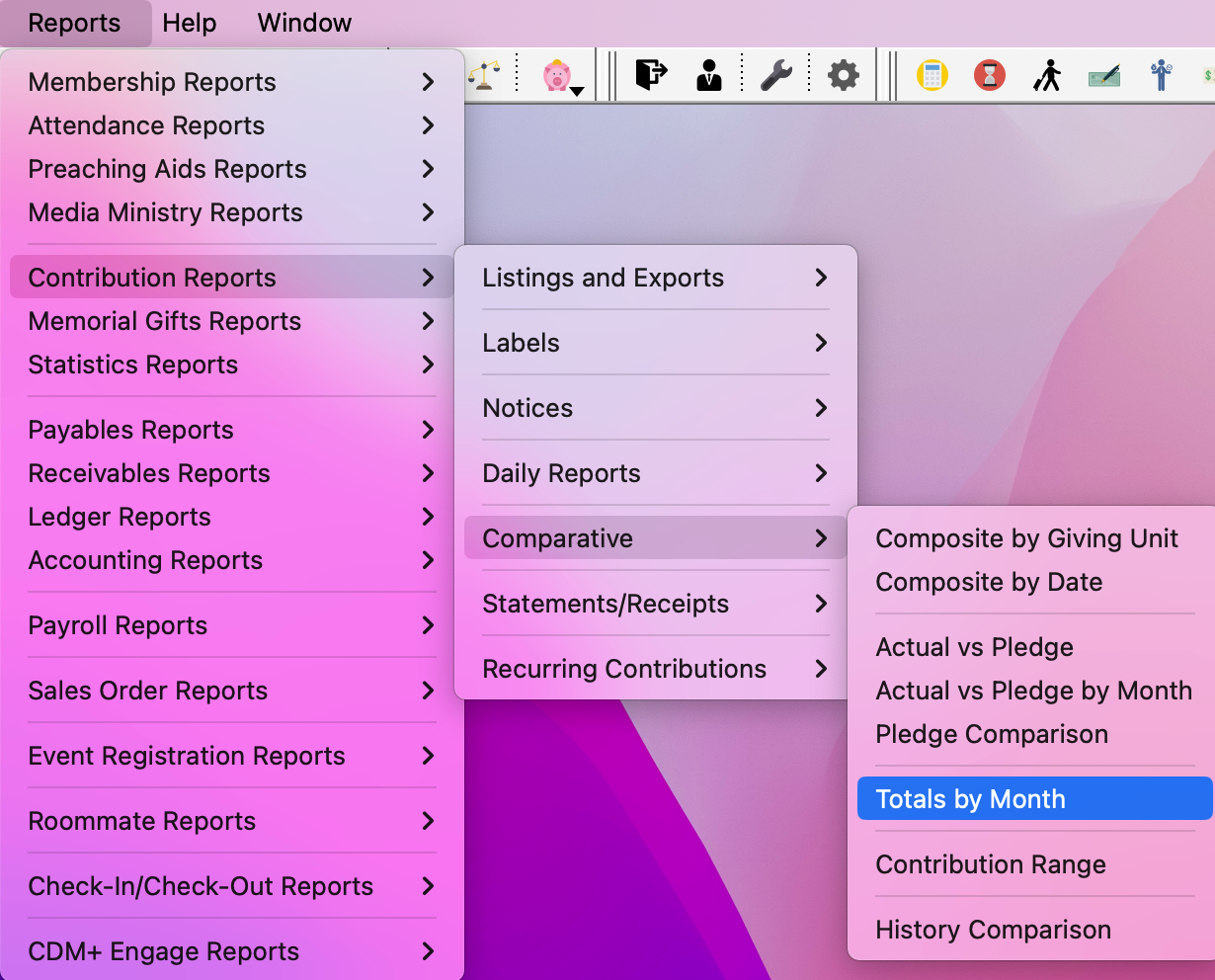Click the green check with pen icon

tap(1104, 76)
